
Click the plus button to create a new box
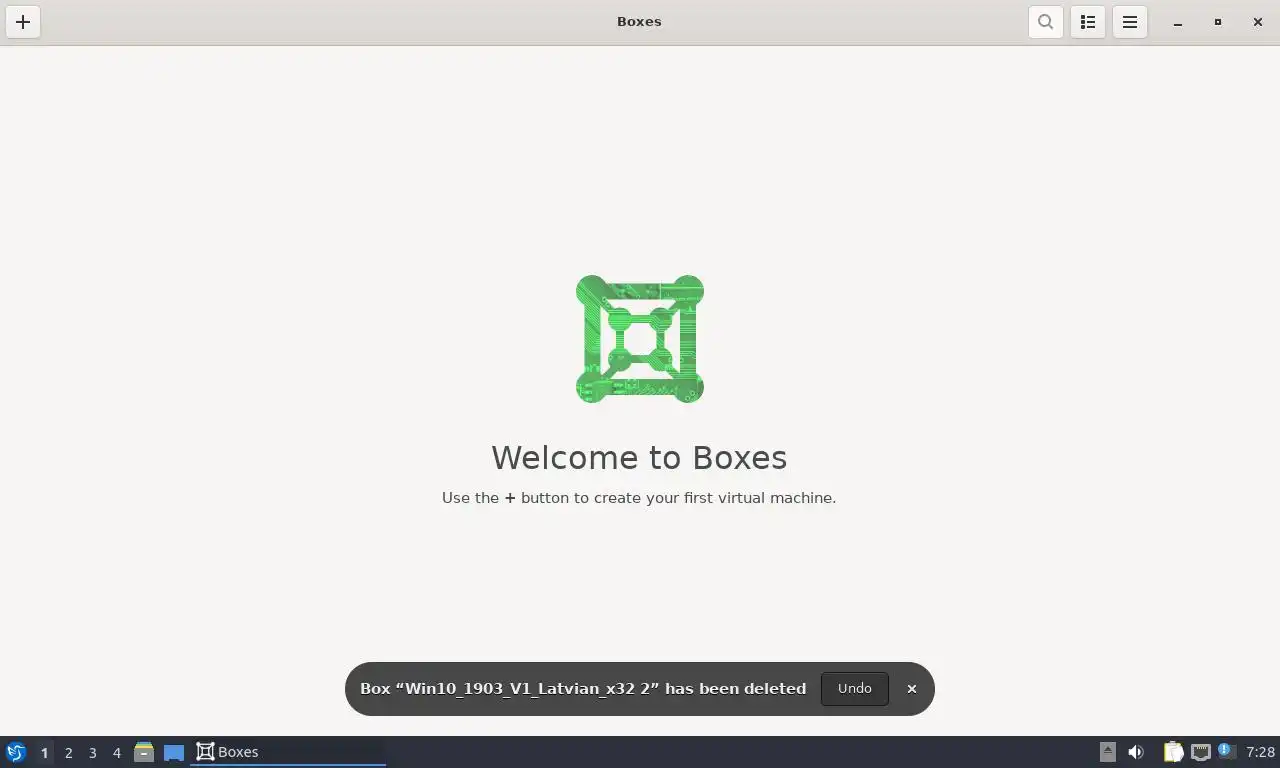coord(23,22)
